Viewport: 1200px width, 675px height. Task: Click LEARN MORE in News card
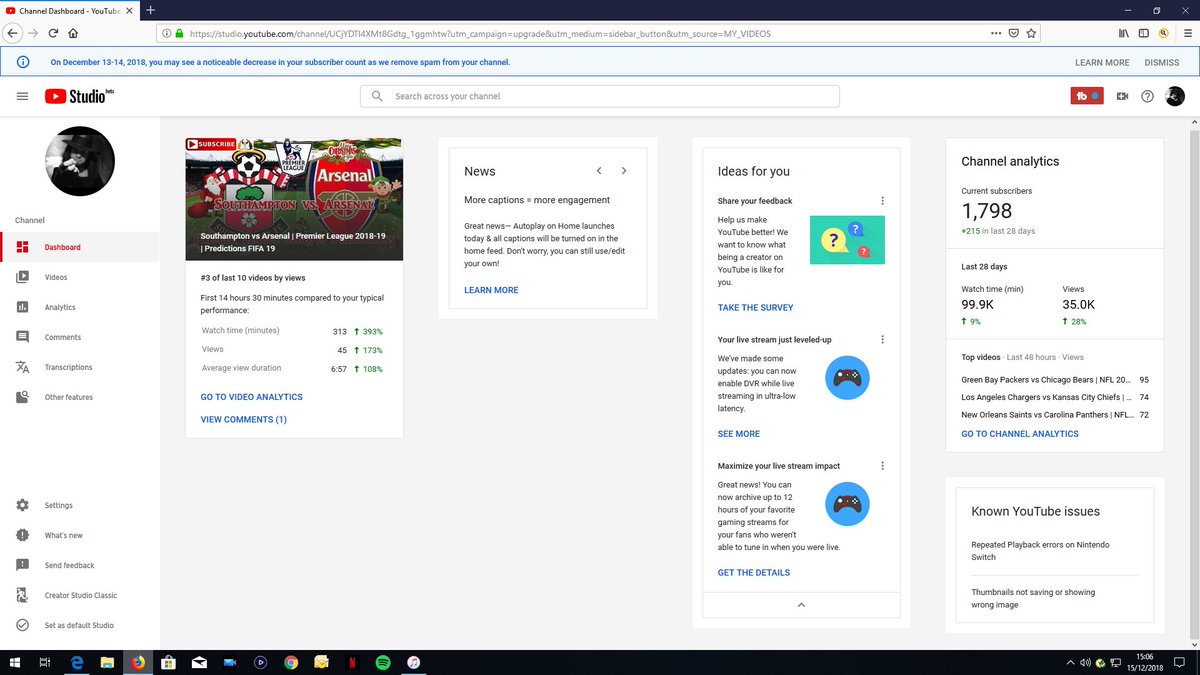pyautogui.click(x=491, y=290)
